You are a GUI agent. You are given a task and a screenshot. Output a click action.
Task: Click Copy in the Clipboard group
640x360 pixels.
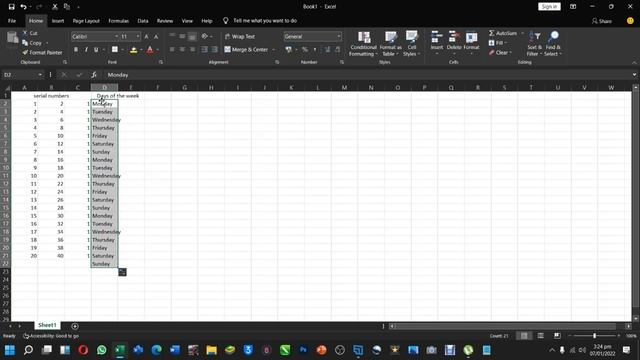(x=33, y=43)
